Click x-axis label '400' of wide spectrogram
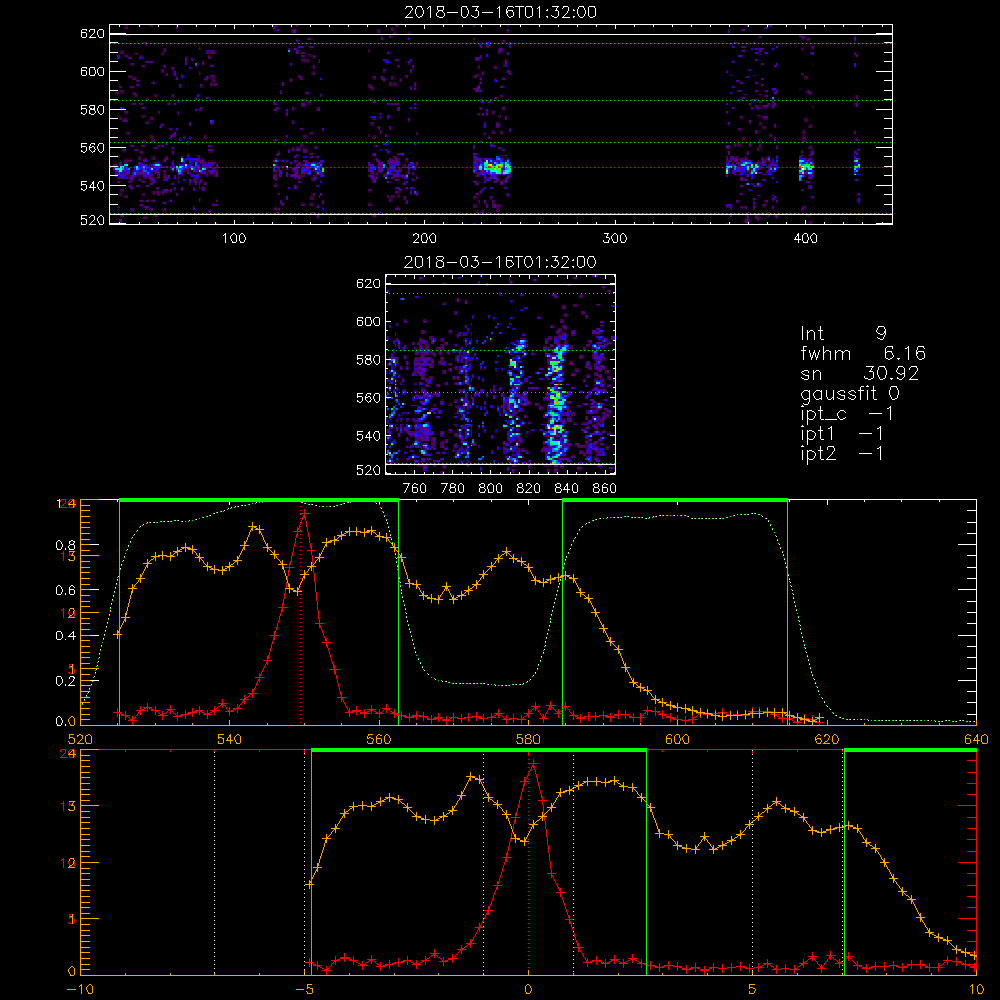 point(805,238)
